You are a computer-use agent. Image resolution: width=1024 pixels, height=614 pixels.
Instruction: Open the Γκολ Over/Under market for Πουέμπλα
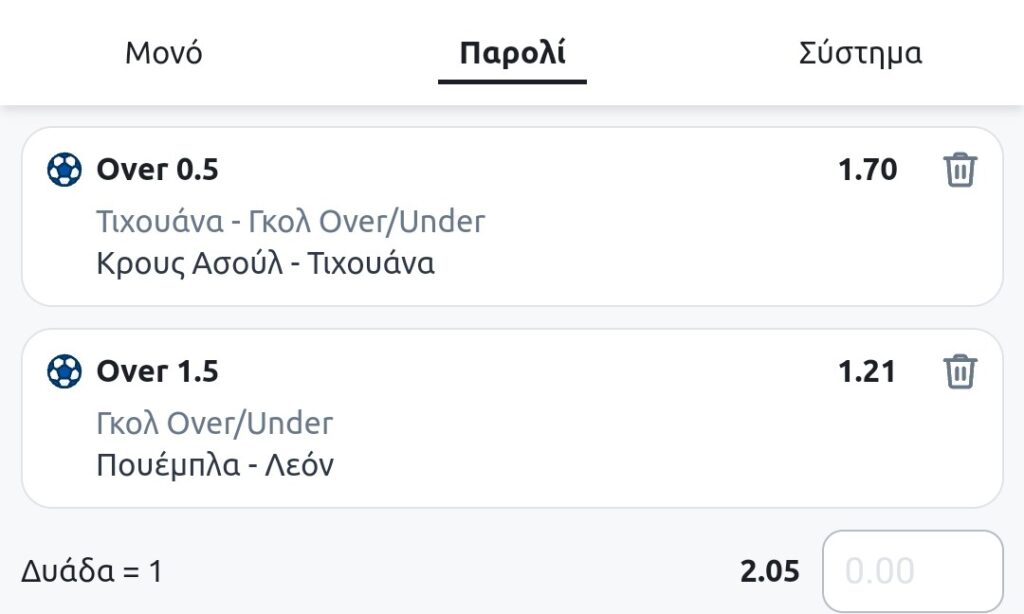214,423
